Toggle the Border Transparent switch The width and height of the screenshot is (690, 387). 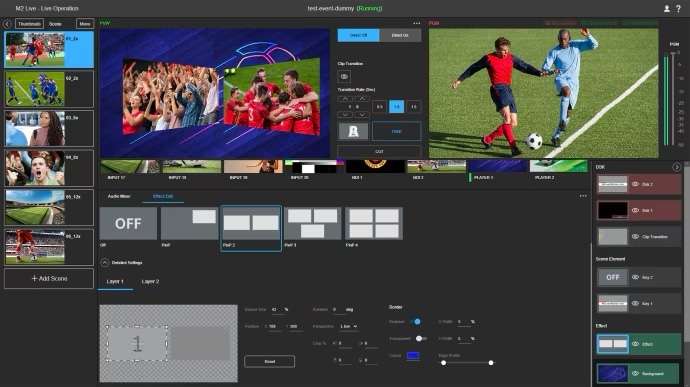[x=421, y=339]
